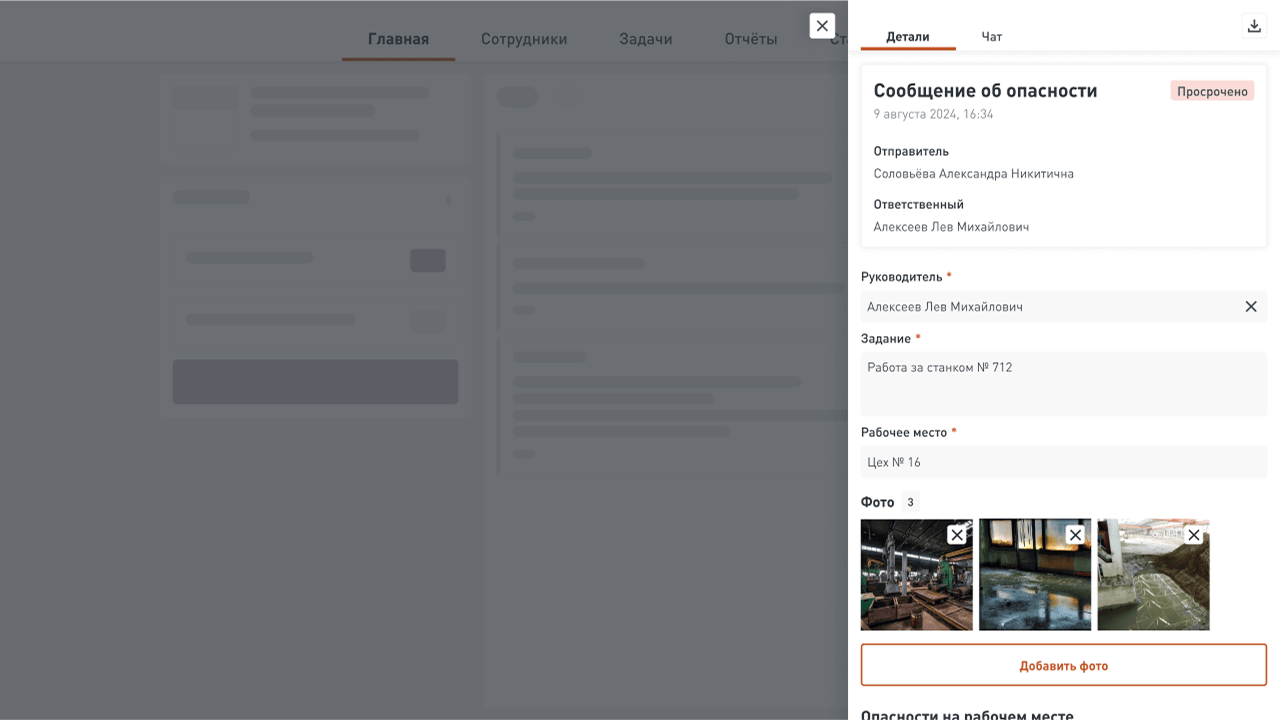
Task: Download the report with the download icon
Action: pyautogui.click(x=1254, y=26)
